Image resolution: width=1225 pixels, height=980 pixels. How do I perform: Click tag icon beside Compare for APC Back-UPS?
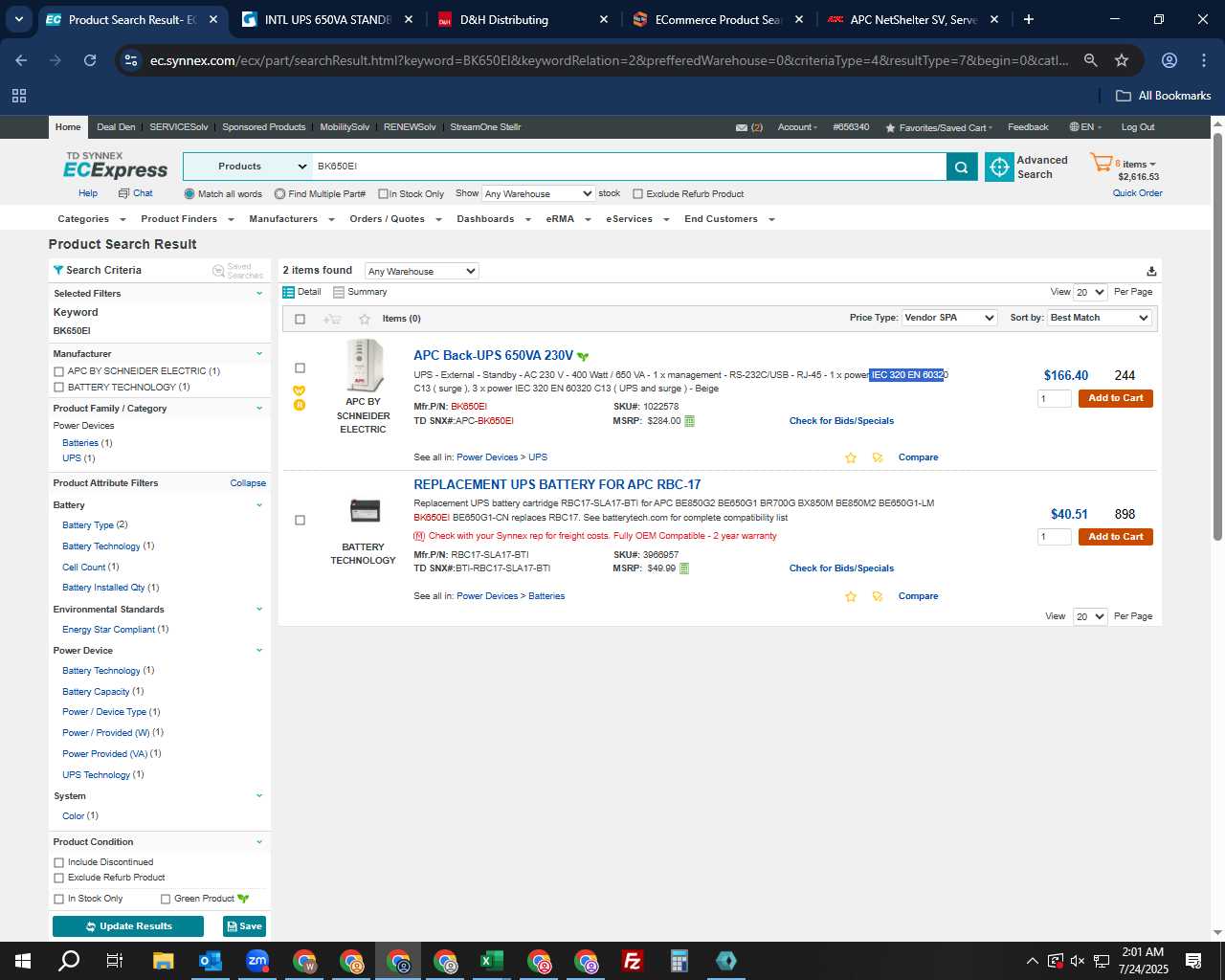click(x=878, y=457)
